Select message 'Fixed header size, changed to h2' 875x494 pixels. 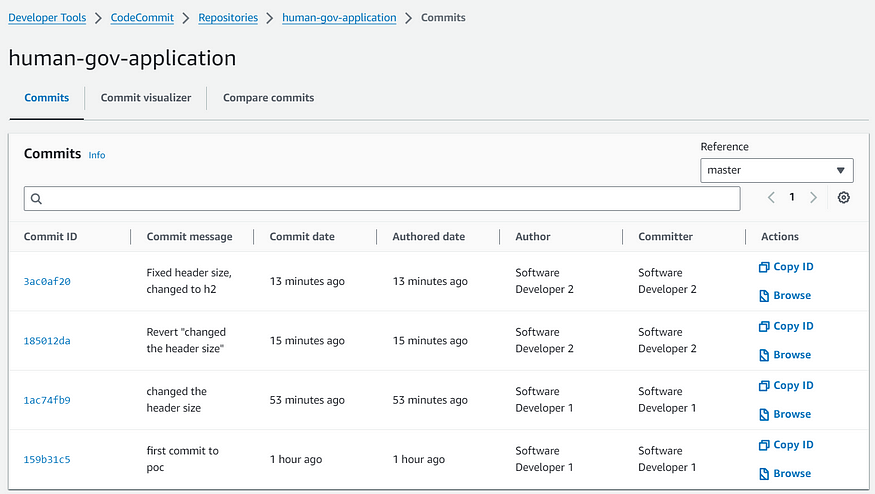coord(189,281)
